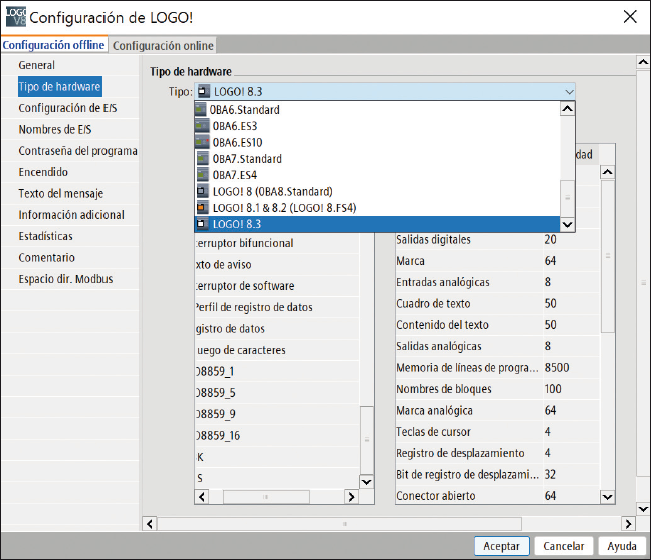The width and height of the screenshot is (651, 560).
Task: Open Contraseña del programa settings
Action: (x=78, y=151)
